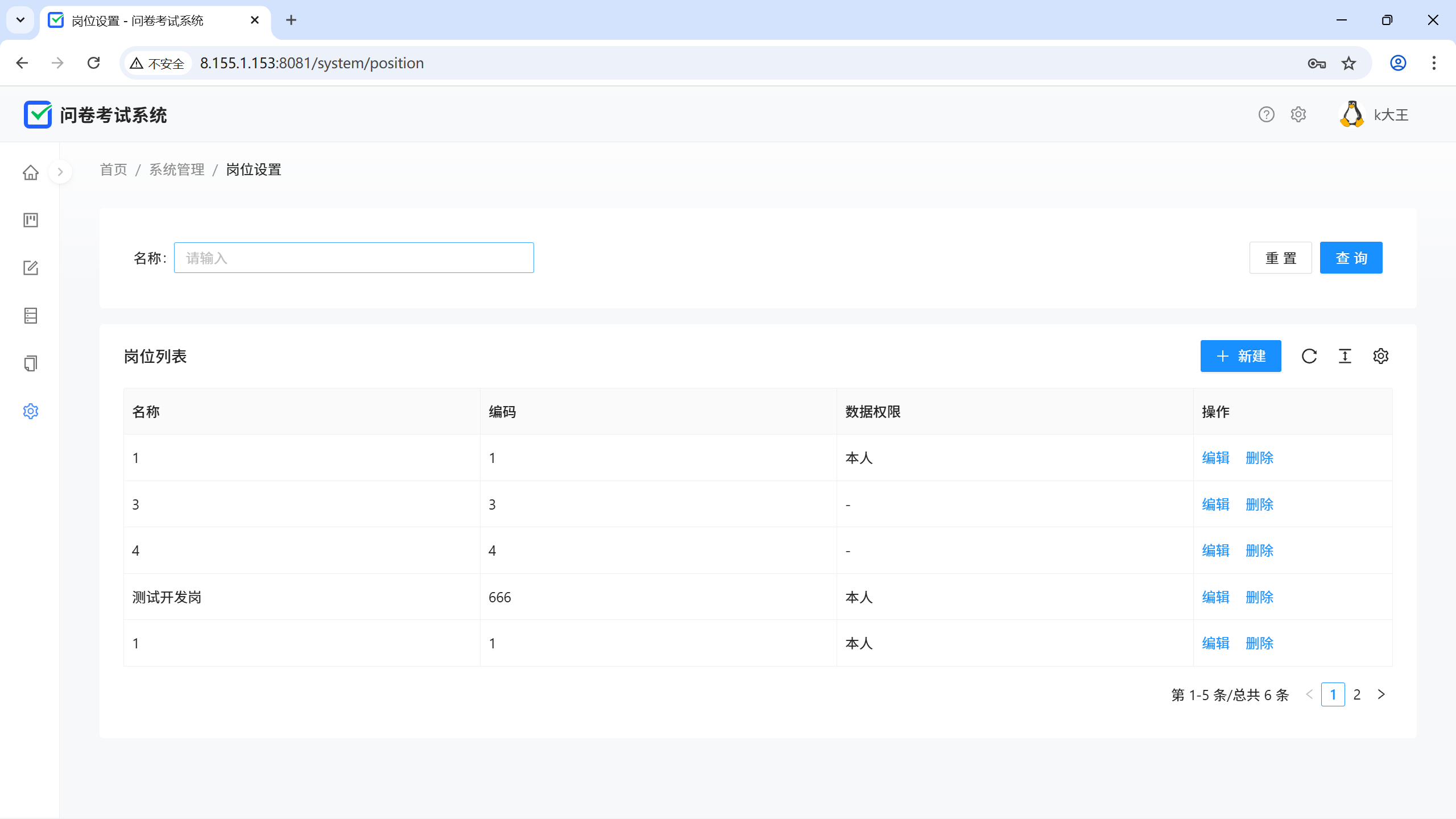The height and width of the screenshot is (819, 1456).
Task: Click 编辑 link for 测试开发岗 row
Action: (1215, 597)
